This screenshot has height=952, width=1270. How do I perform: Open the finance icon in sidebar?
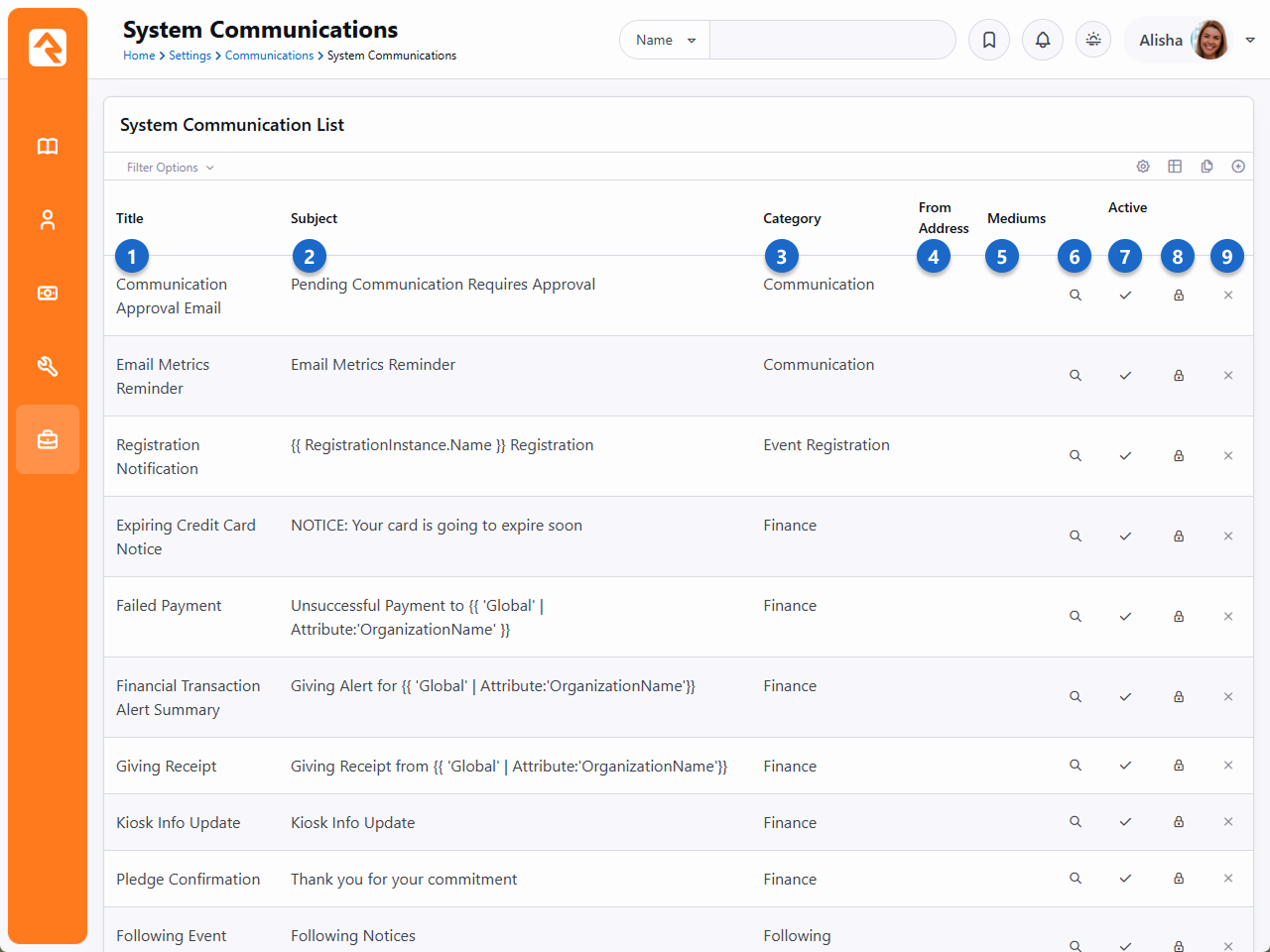[48, 294]
